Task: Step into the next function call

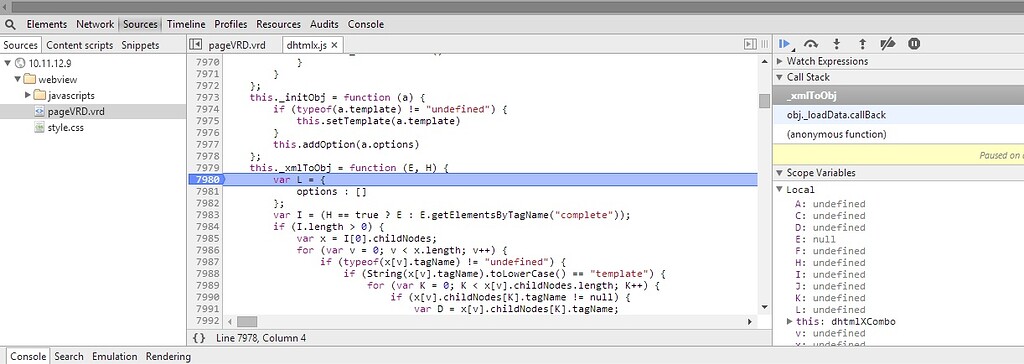Action: point(837,44)
